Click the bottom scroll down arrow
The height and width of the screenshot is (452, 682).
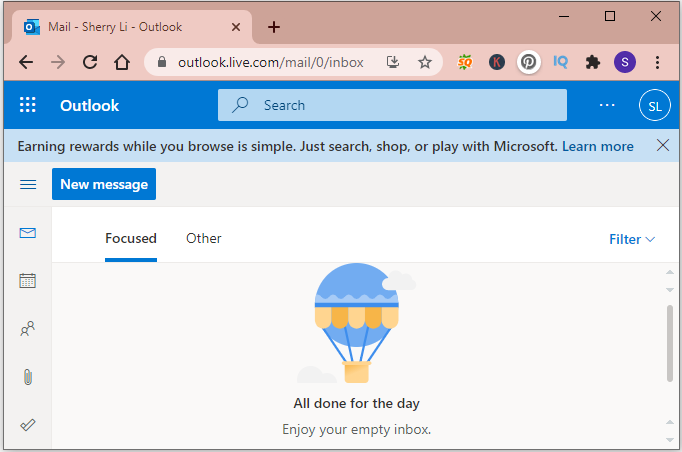[x=670, y=440]
